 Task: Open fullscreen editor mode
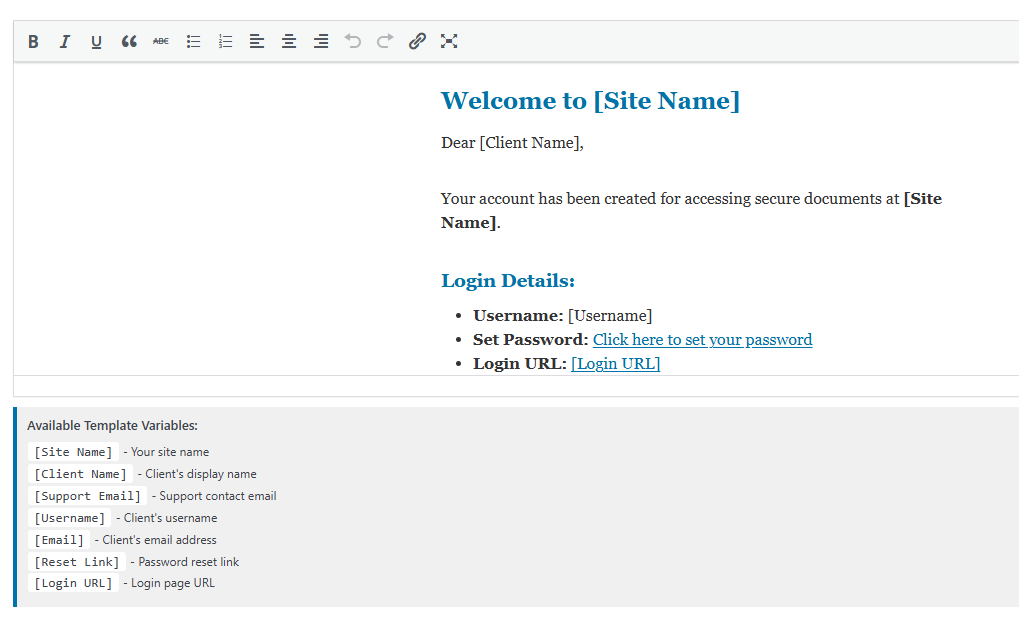click(x=448, y=42)
